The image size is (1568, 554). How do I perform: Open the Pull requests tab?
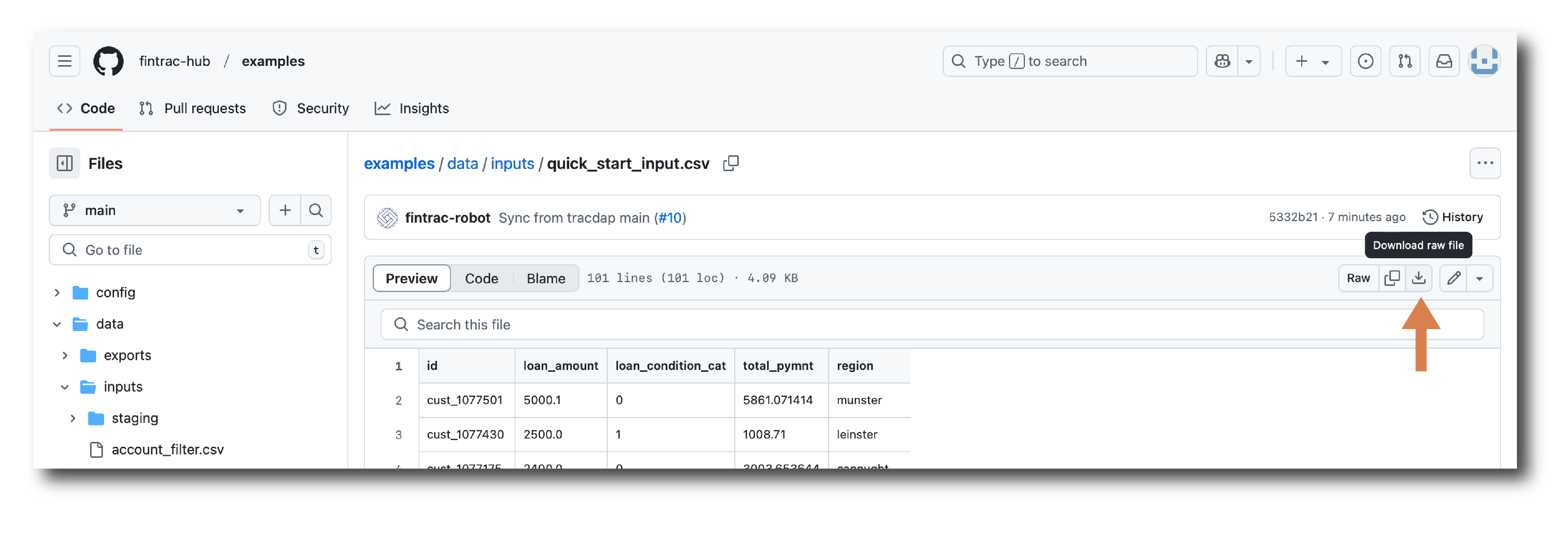pos(193,108)
